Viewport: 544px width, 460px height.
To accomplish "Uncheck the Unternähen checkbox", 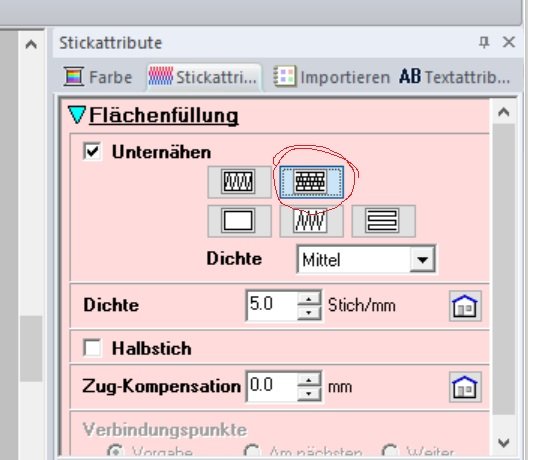I will [92, 151].
